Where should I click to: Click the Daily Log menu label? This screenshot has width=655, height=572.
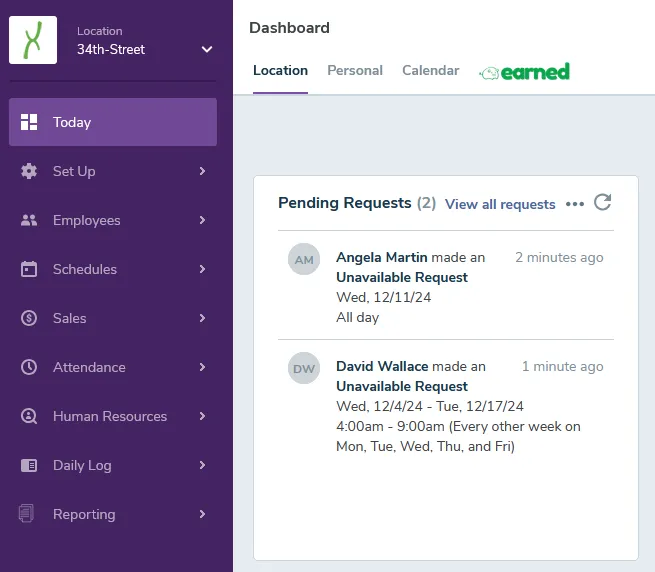82,465
